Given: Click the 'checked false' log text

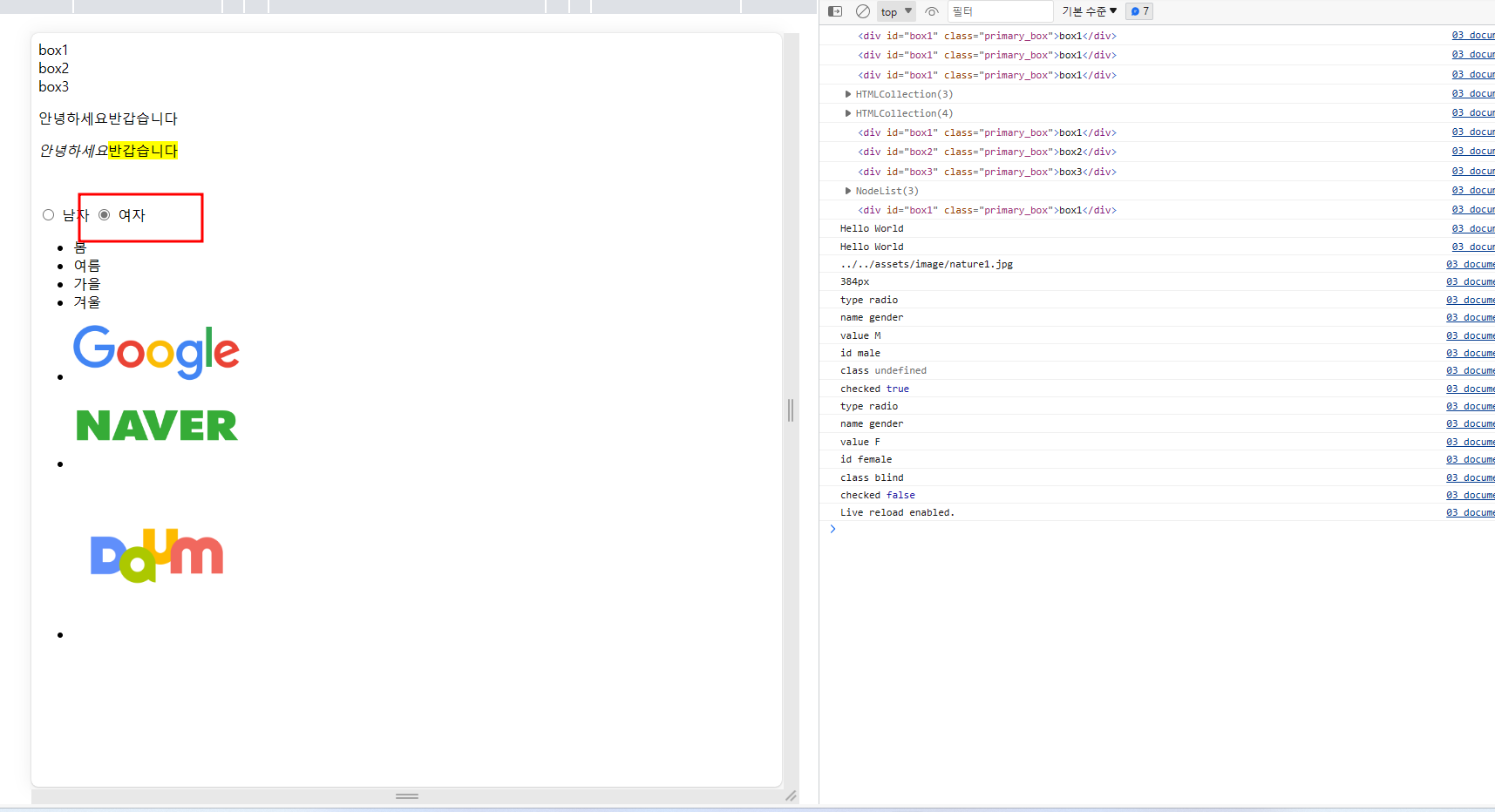Looking at the screenshot, I should [x=878, y=495].
